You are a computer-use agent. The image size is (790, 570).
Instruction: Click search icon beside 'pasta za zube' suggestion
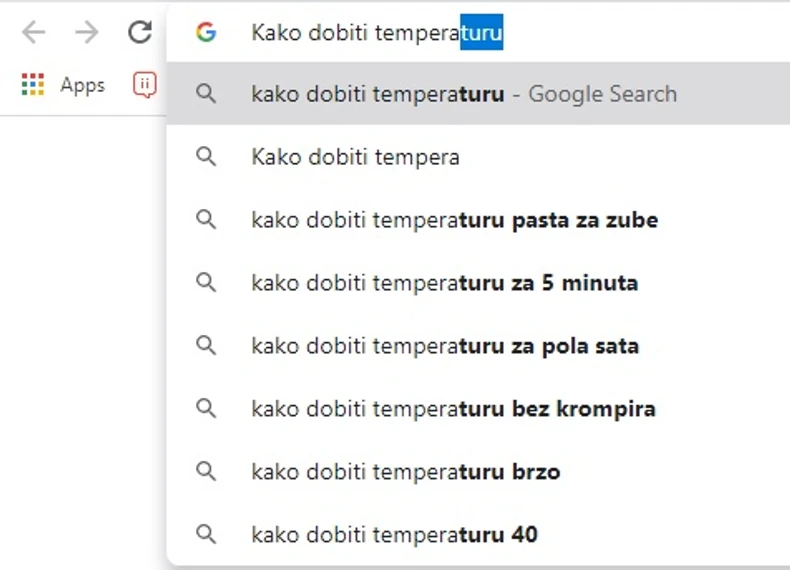pyautogui.click(x=206, y=220)
